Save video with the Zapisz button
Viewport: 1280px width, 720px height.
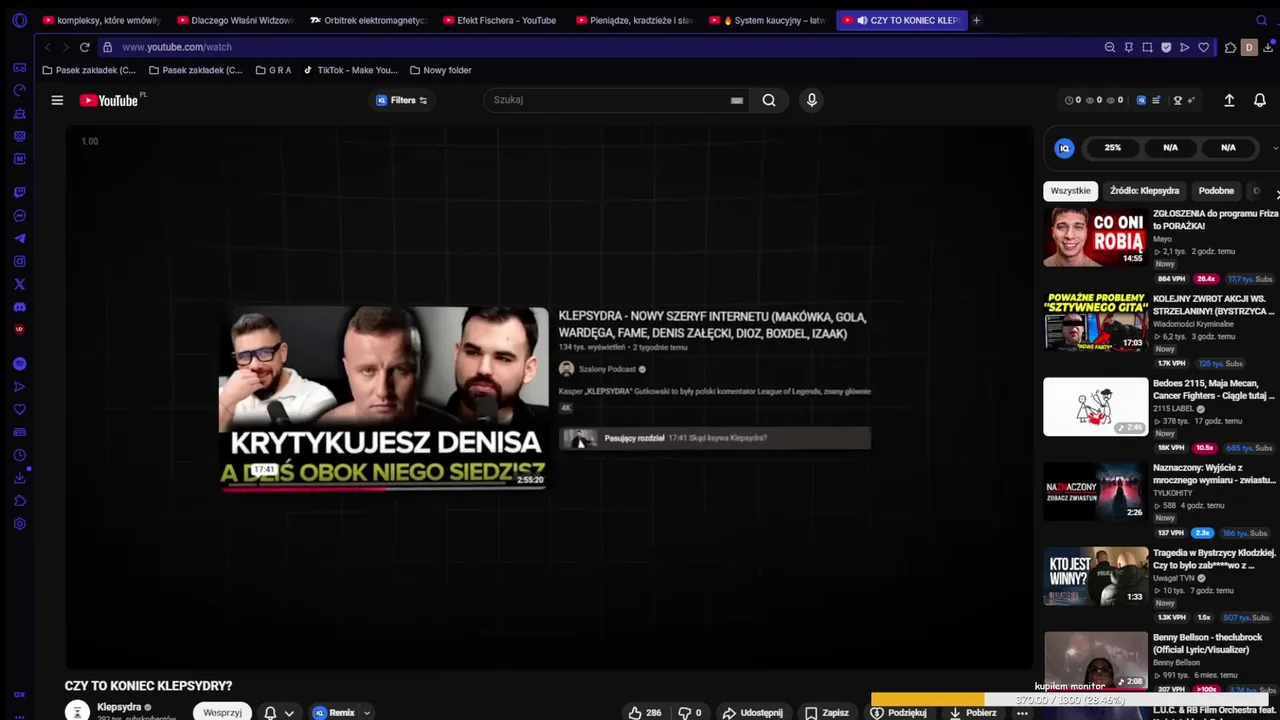point(827,713)
